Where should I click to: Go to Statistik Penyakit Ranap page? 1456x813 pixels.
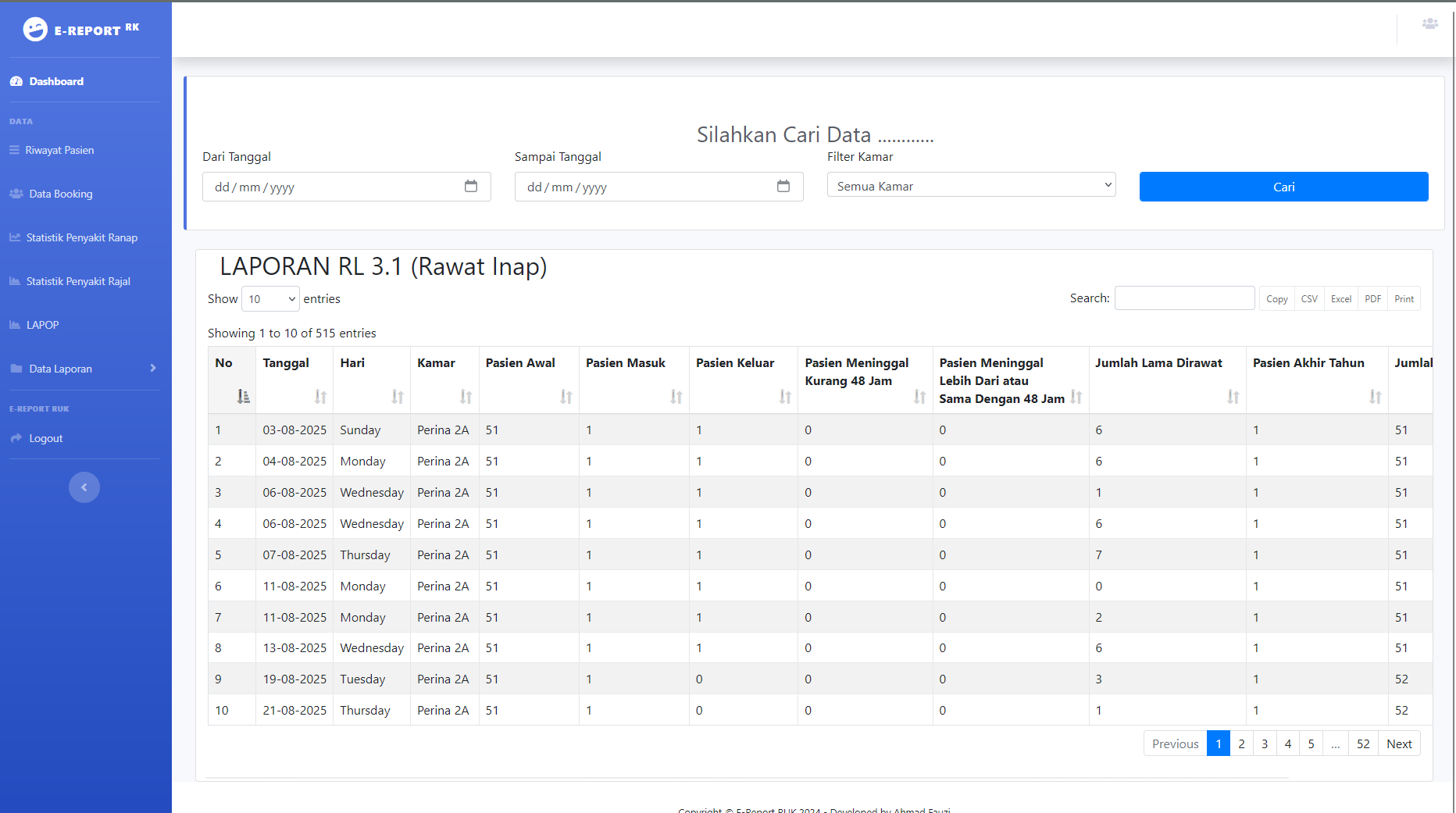[x=81, y=237]
